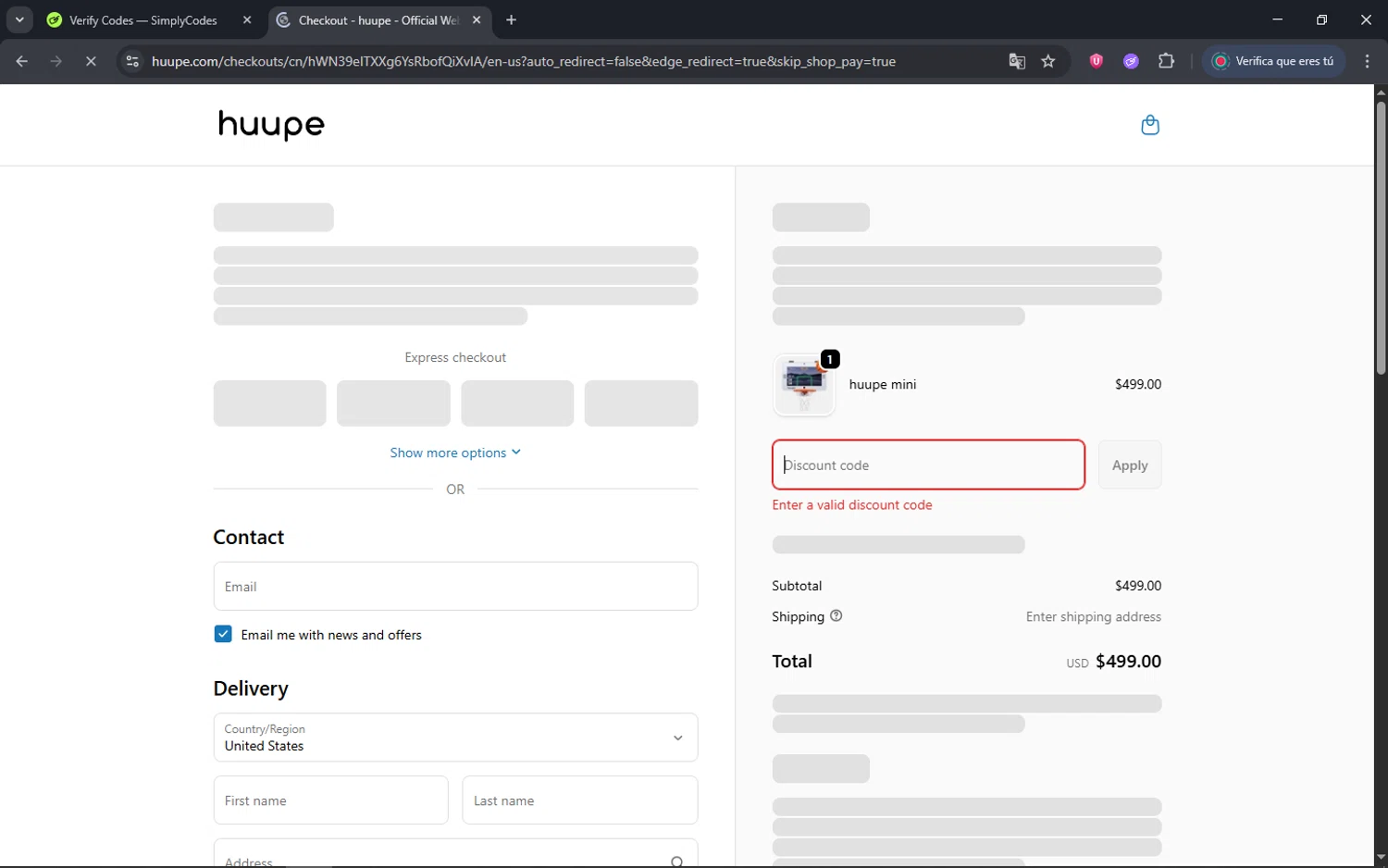Click the huupe logo

point(271,124)
